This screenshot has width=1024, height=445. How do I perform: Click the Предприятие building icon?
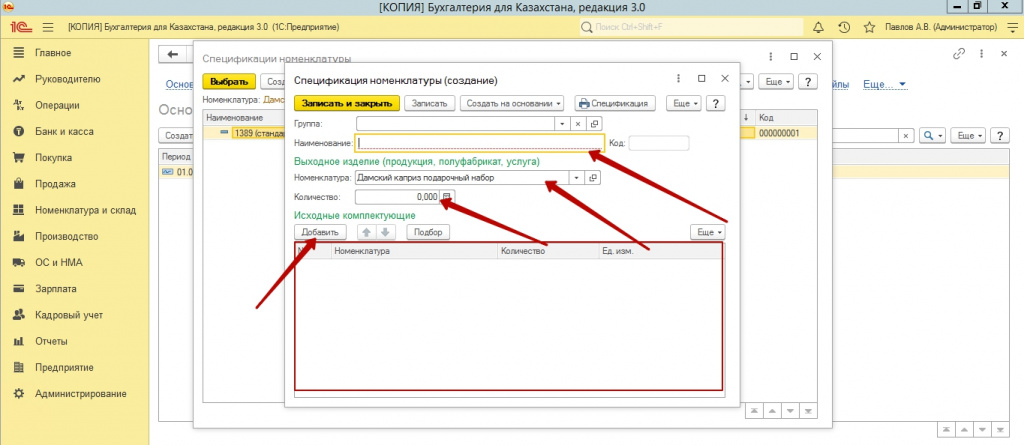tap(19, 367)
